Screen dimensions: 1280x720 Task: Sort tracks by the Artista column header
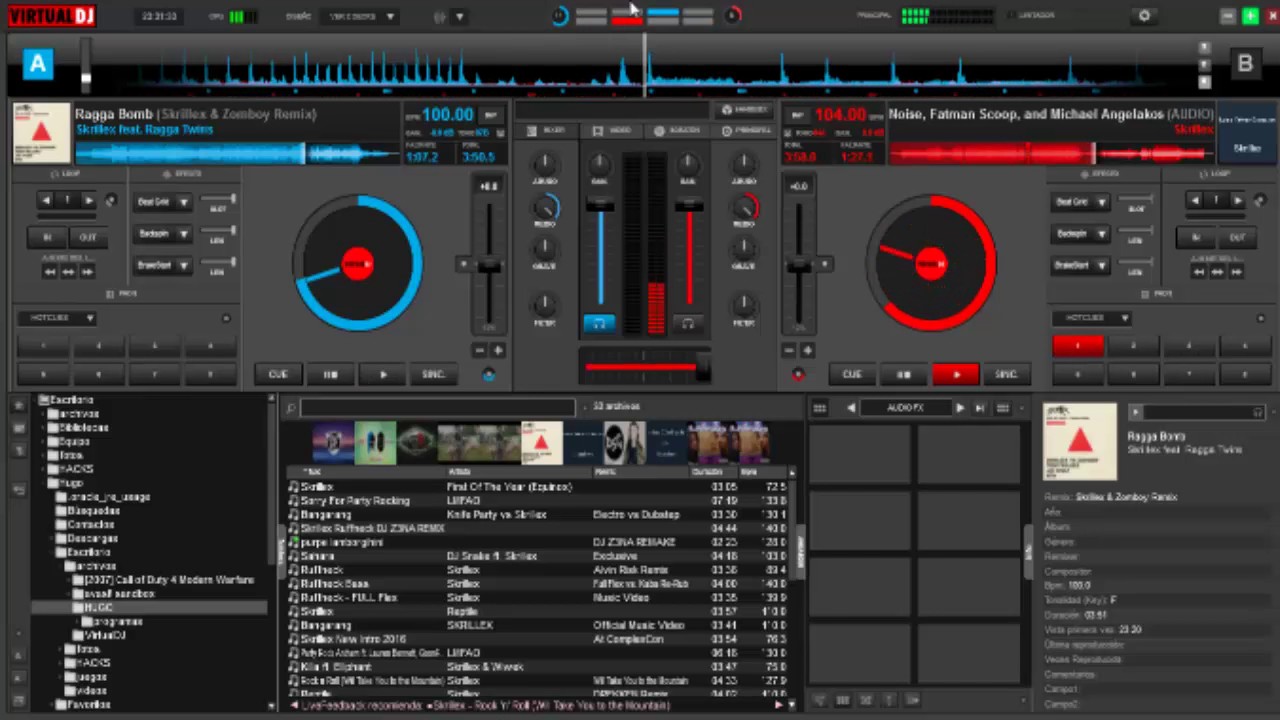(518, 471)
